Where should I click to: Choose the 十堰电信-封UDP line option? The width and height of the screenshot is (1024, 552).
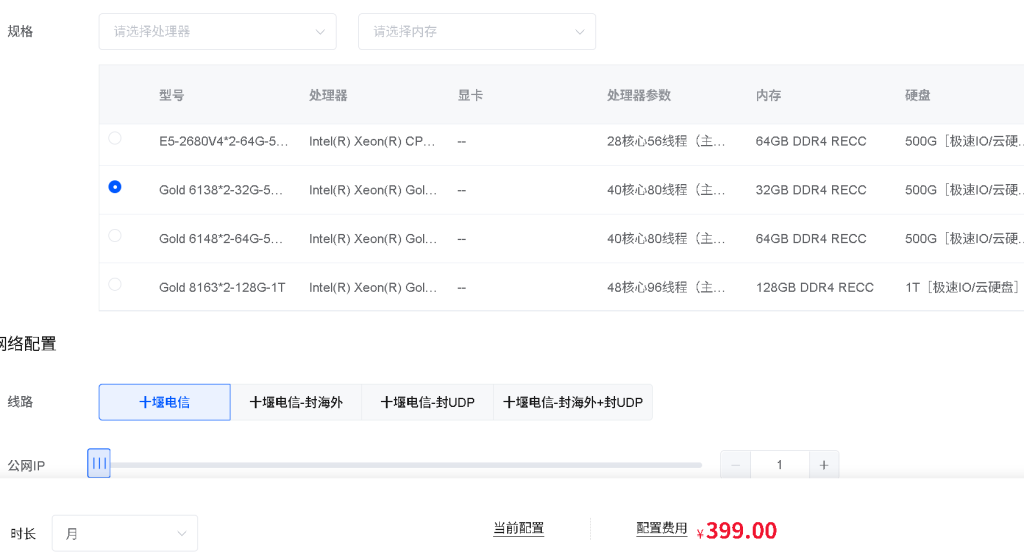(x=427, y=402)
